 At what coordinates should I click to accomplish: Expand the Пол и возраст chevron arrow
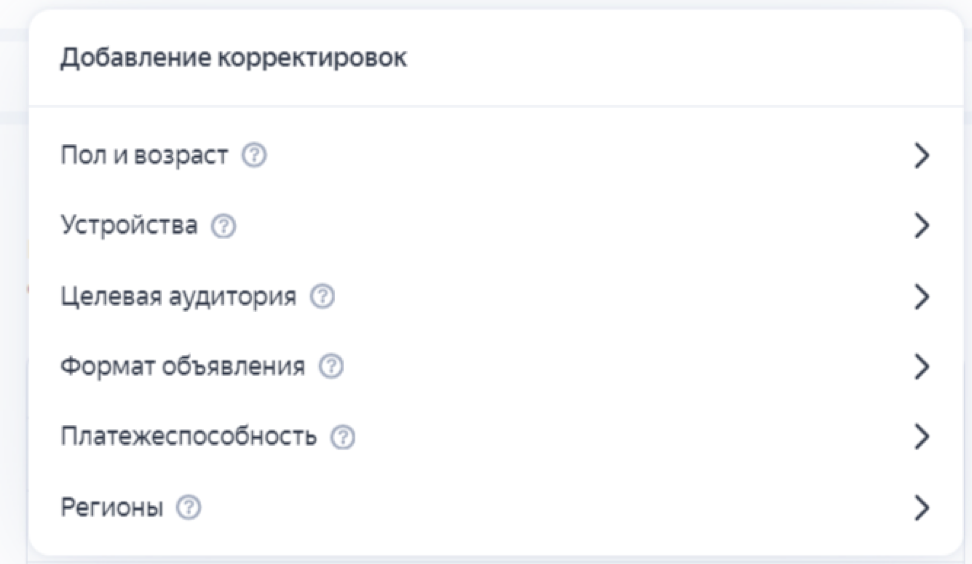click(922, 156)
